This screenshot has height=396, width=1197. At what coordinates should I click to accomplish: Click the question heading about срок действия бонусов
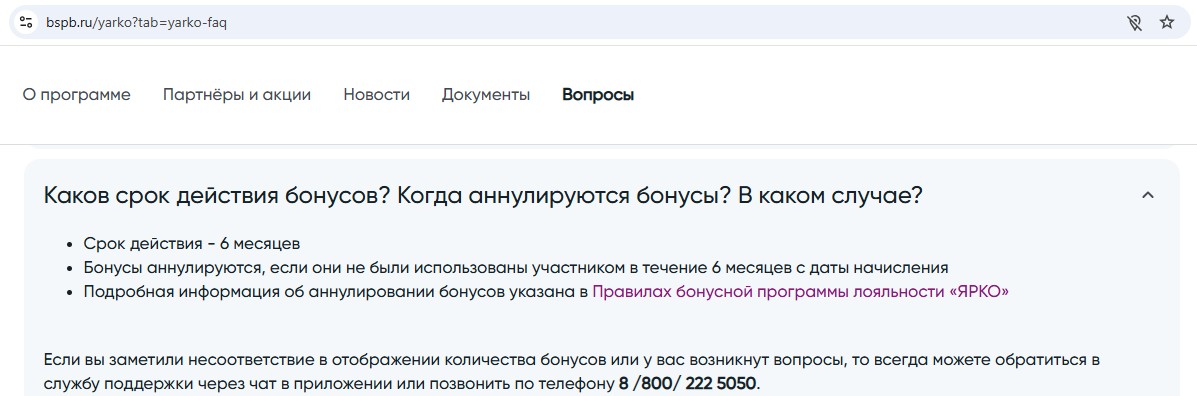(x=483, y=195)
